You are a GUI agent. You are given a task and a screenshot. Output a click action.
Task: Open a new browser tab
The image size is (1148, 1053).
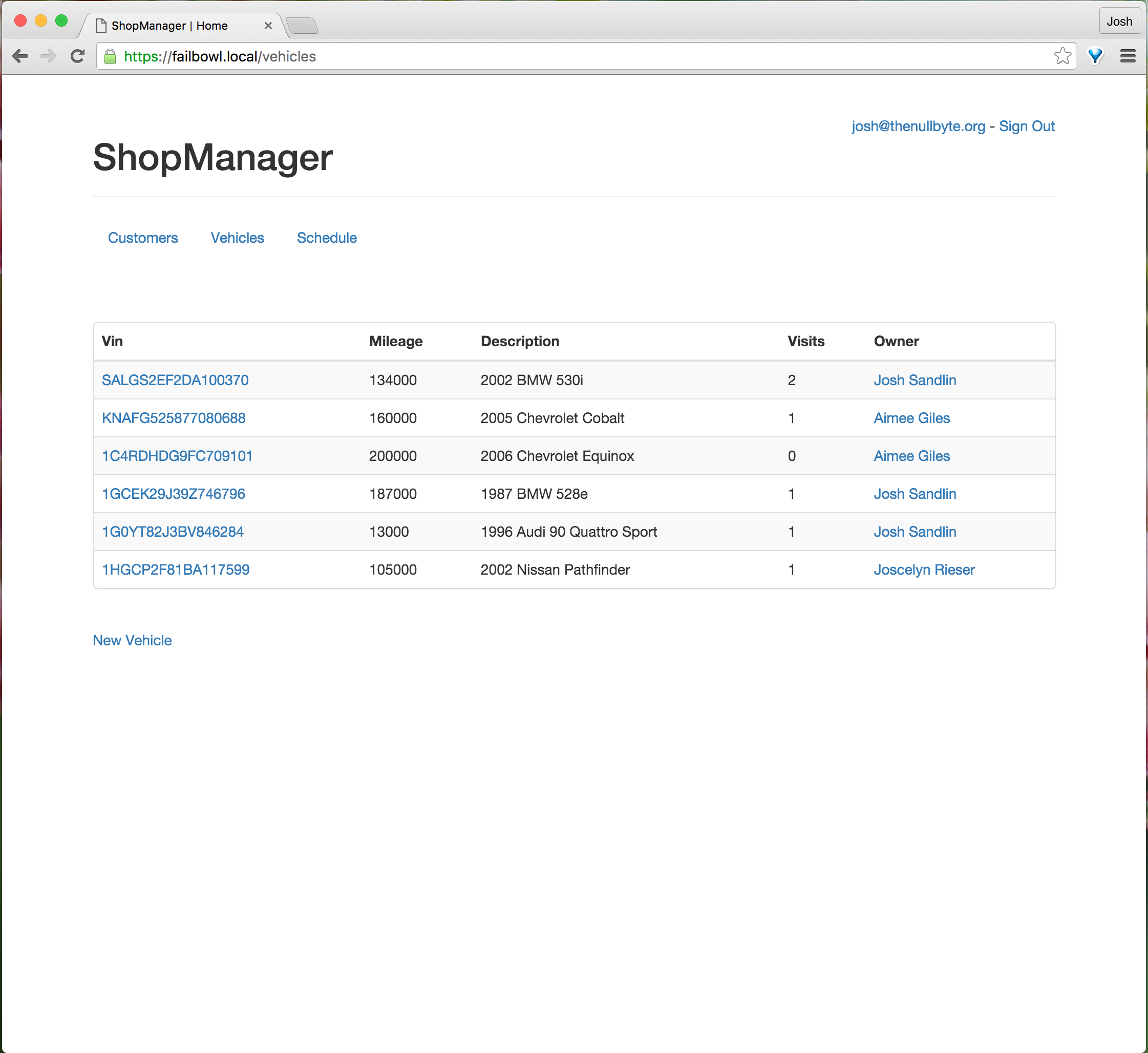click(302, 26)
